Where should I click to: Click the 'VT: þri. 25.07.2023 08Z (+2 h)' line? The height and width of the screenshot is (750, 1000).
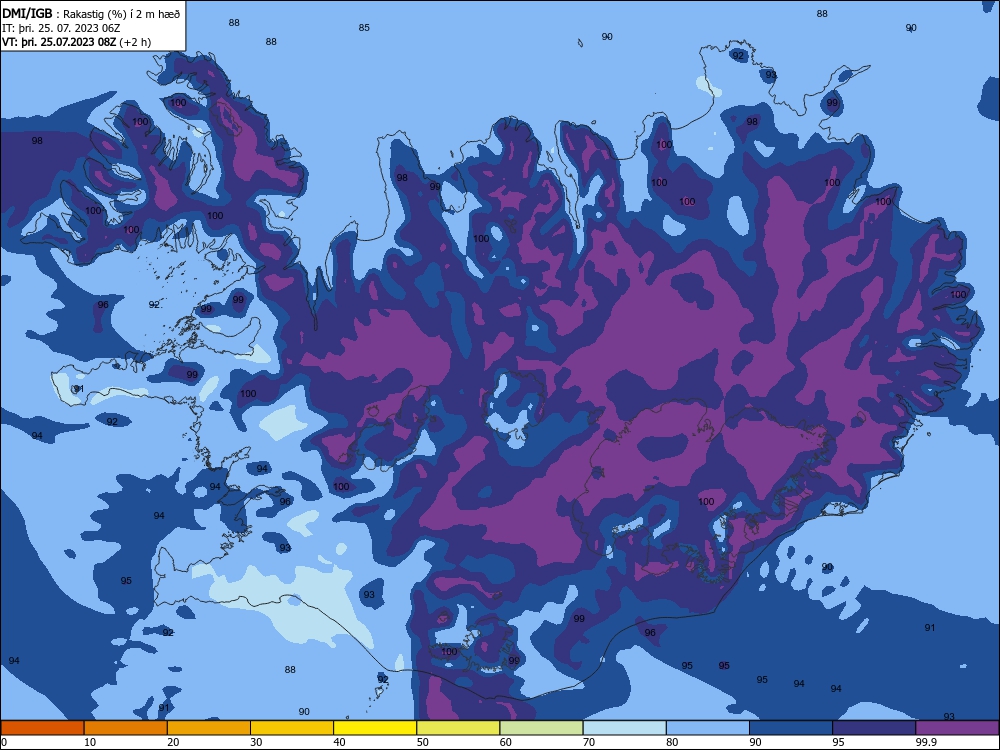pos(77,42)
